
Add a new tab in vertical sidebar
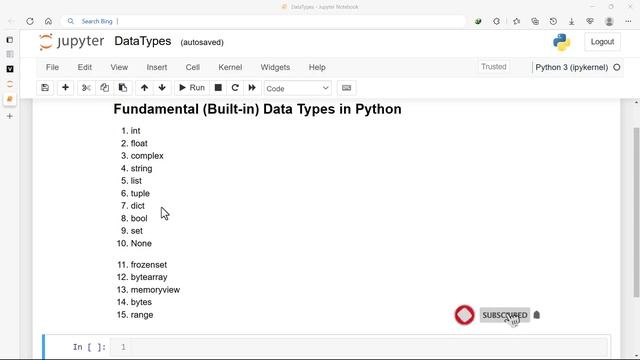(10, 116)
